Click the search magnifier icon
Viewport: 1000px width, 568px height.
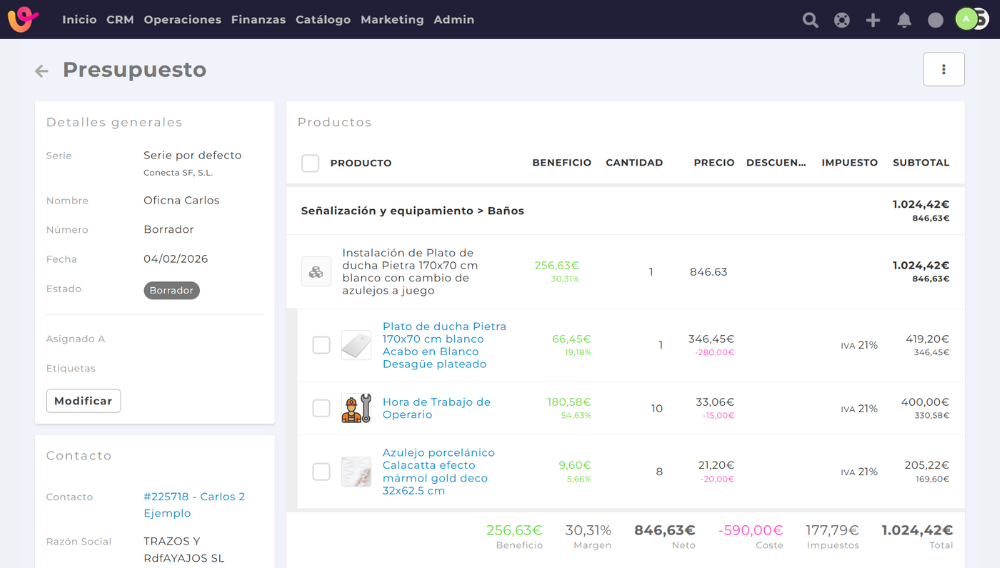tap(811, 20)
